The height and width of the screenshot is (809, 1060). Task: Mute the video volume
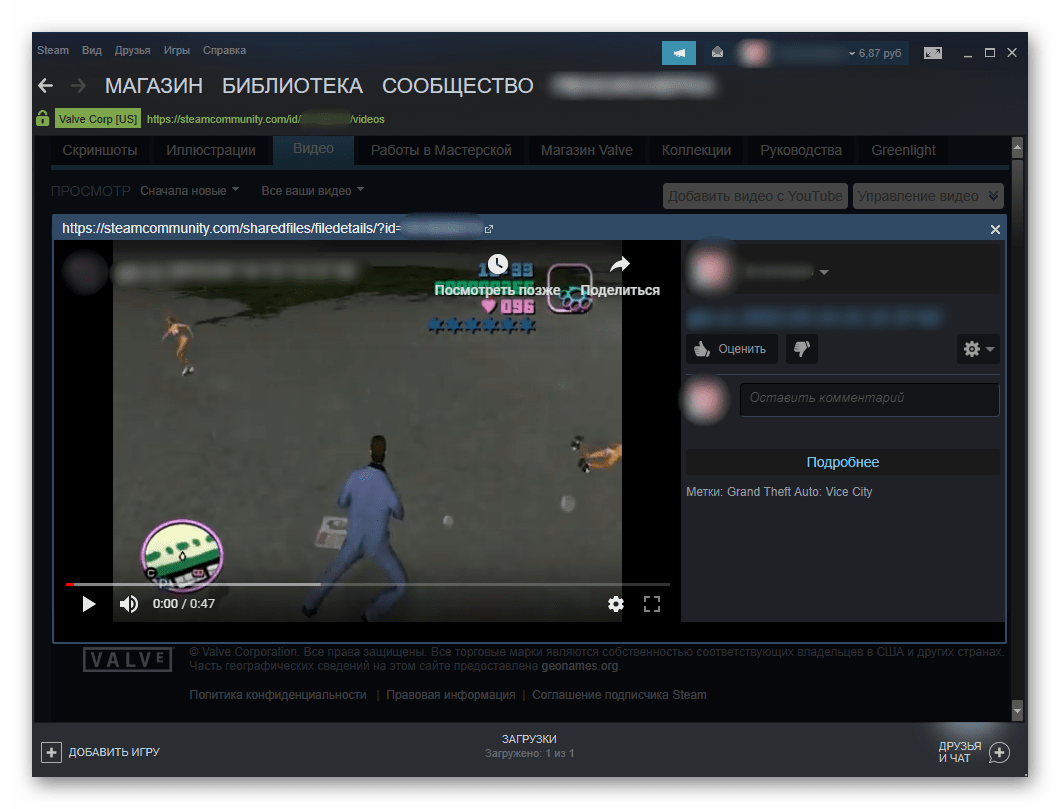tap(129, 604)
